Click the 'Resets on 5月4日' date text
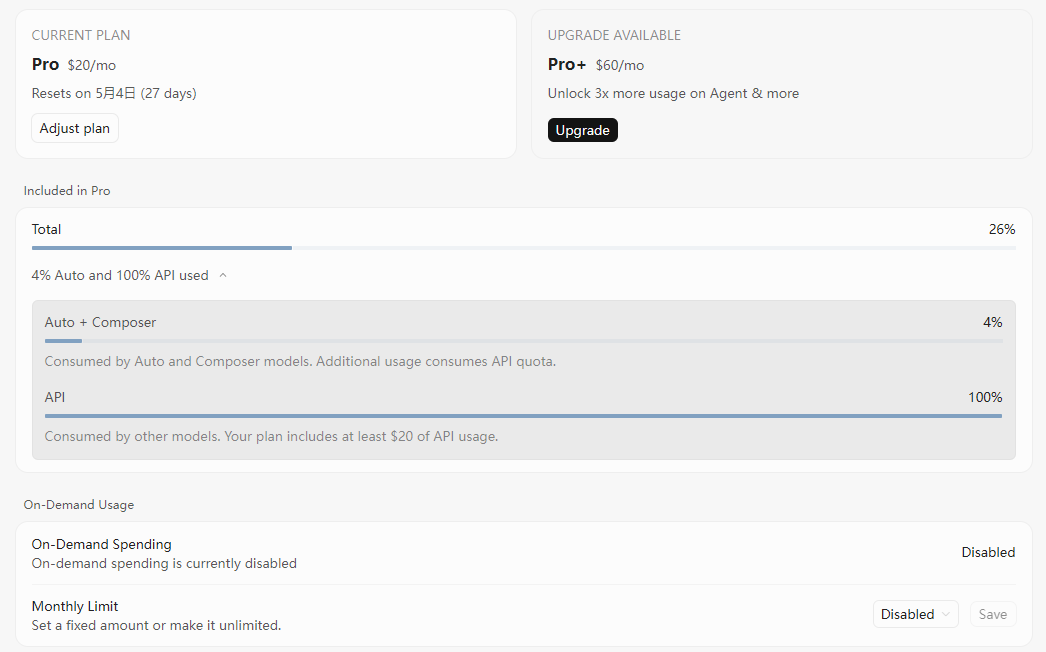 coord(114,93)
